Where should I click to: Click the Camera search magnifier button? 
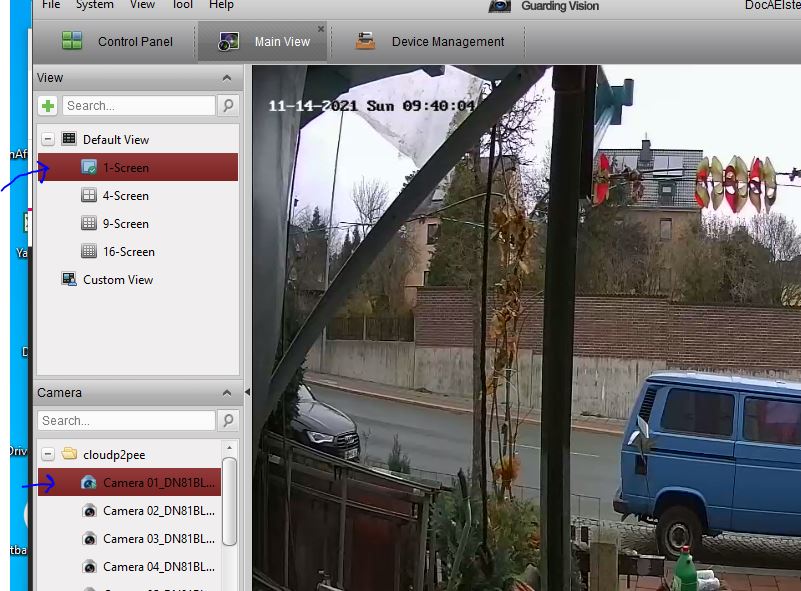[228, 420]
